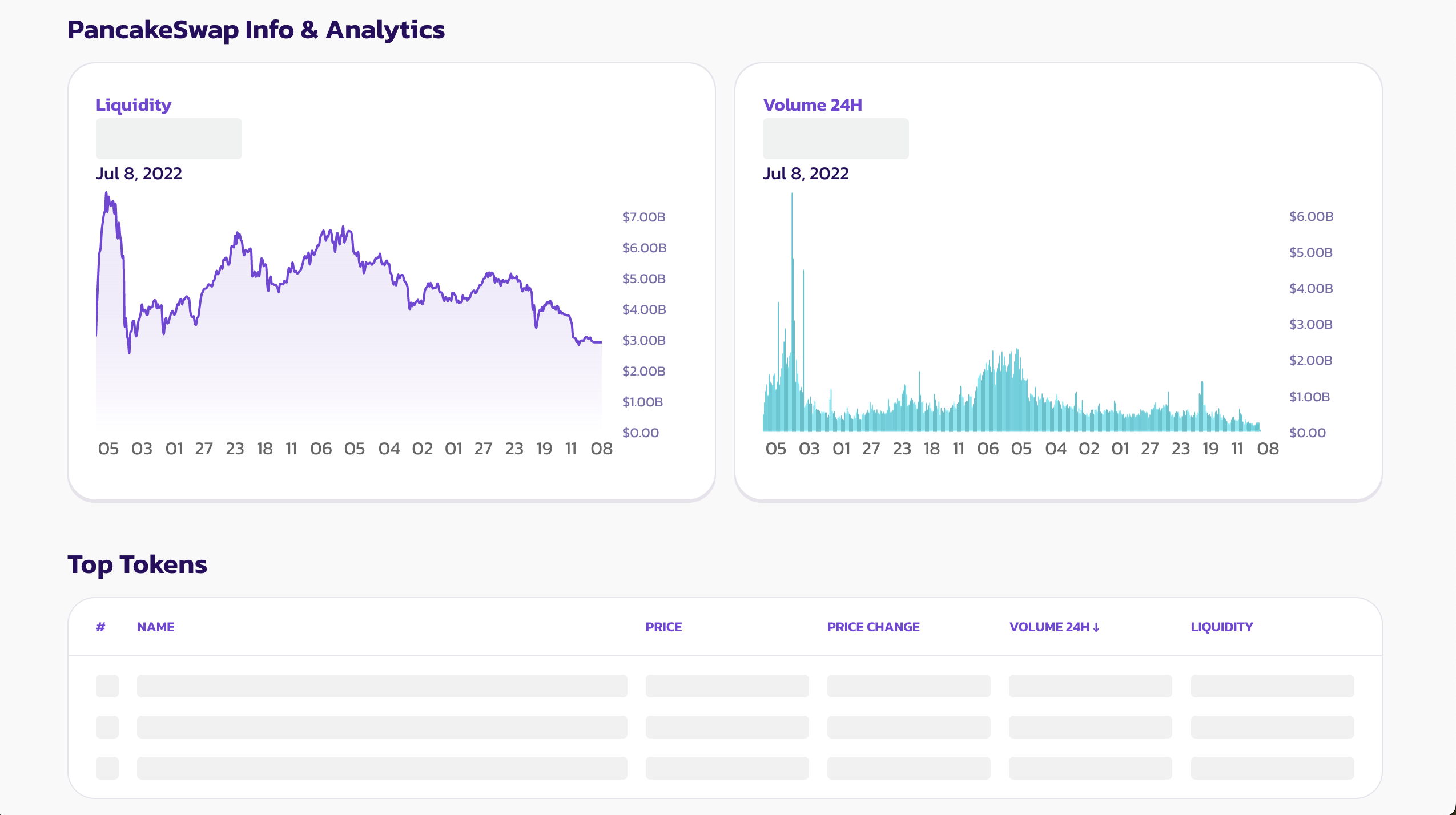1456x815 pixels.
Task: Click the $6.00B label on Volume axis
Action: [x=1311, y=216]
